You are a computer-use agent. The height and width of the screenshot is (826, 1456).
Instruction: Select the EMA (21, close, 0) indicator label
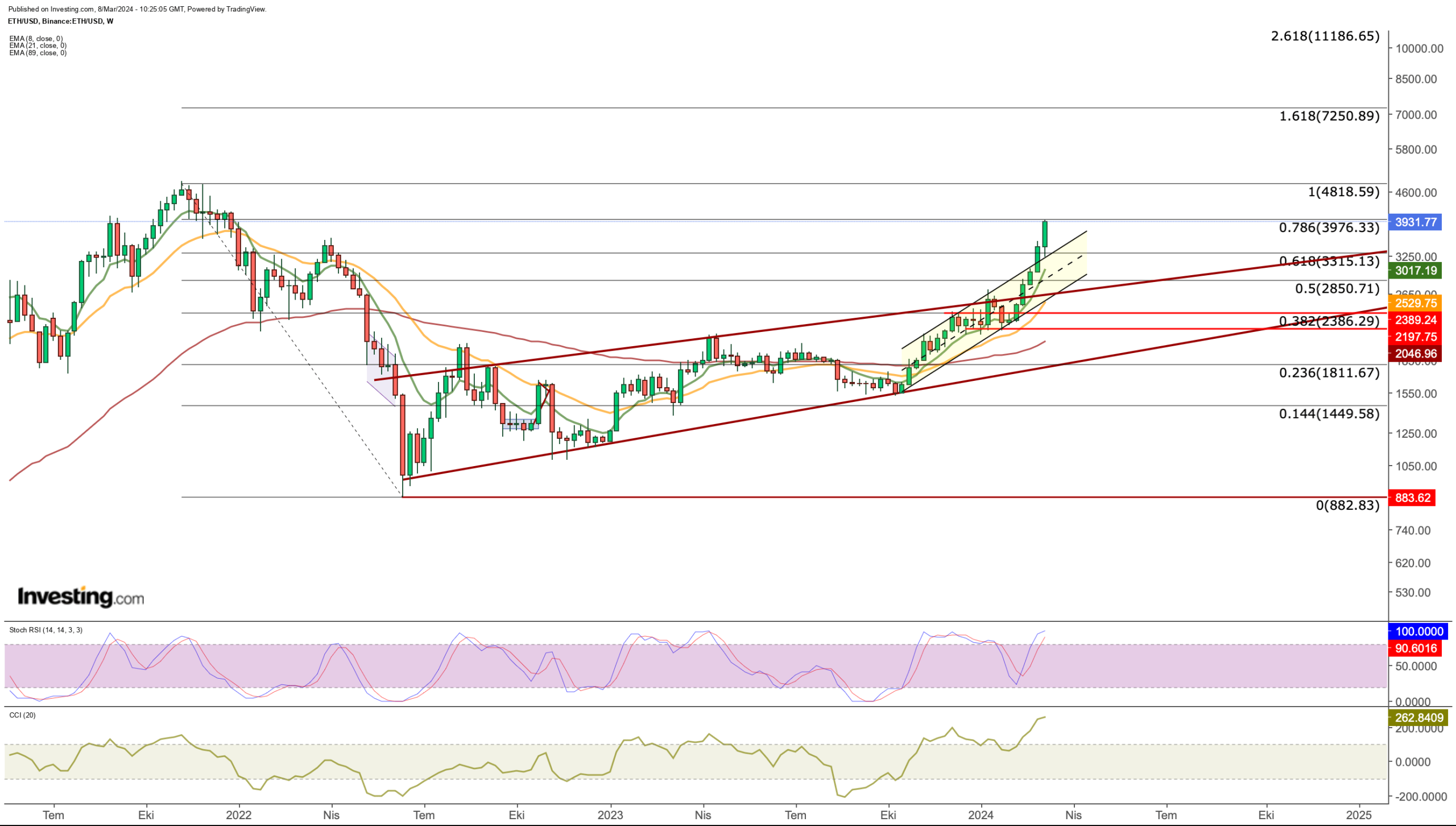tap(38, 45)
